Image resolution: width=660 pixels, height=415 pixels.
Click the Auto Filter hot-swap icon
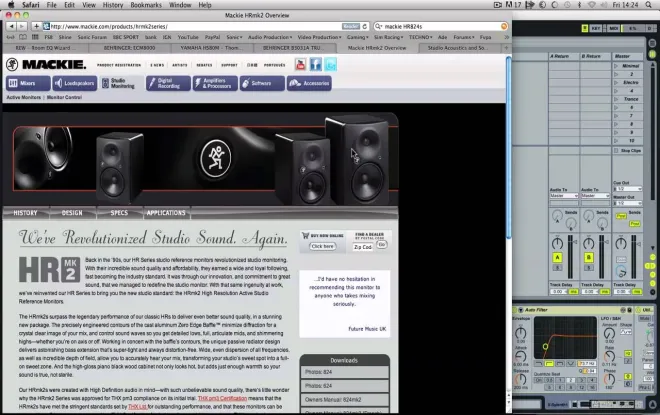point(623,310)
